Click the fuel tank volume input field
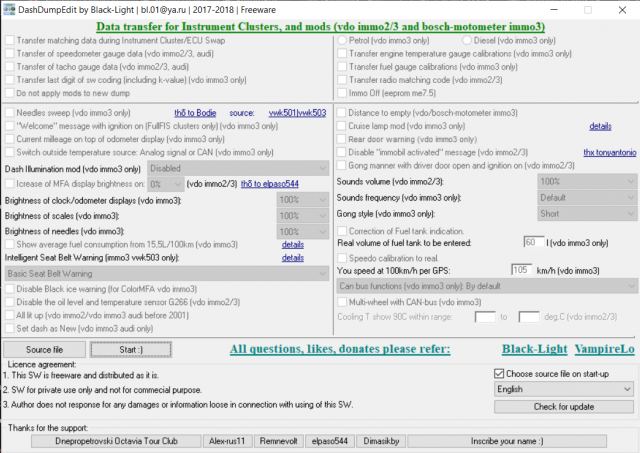Viewport: 640px width, 453px height. coord(533,242)
